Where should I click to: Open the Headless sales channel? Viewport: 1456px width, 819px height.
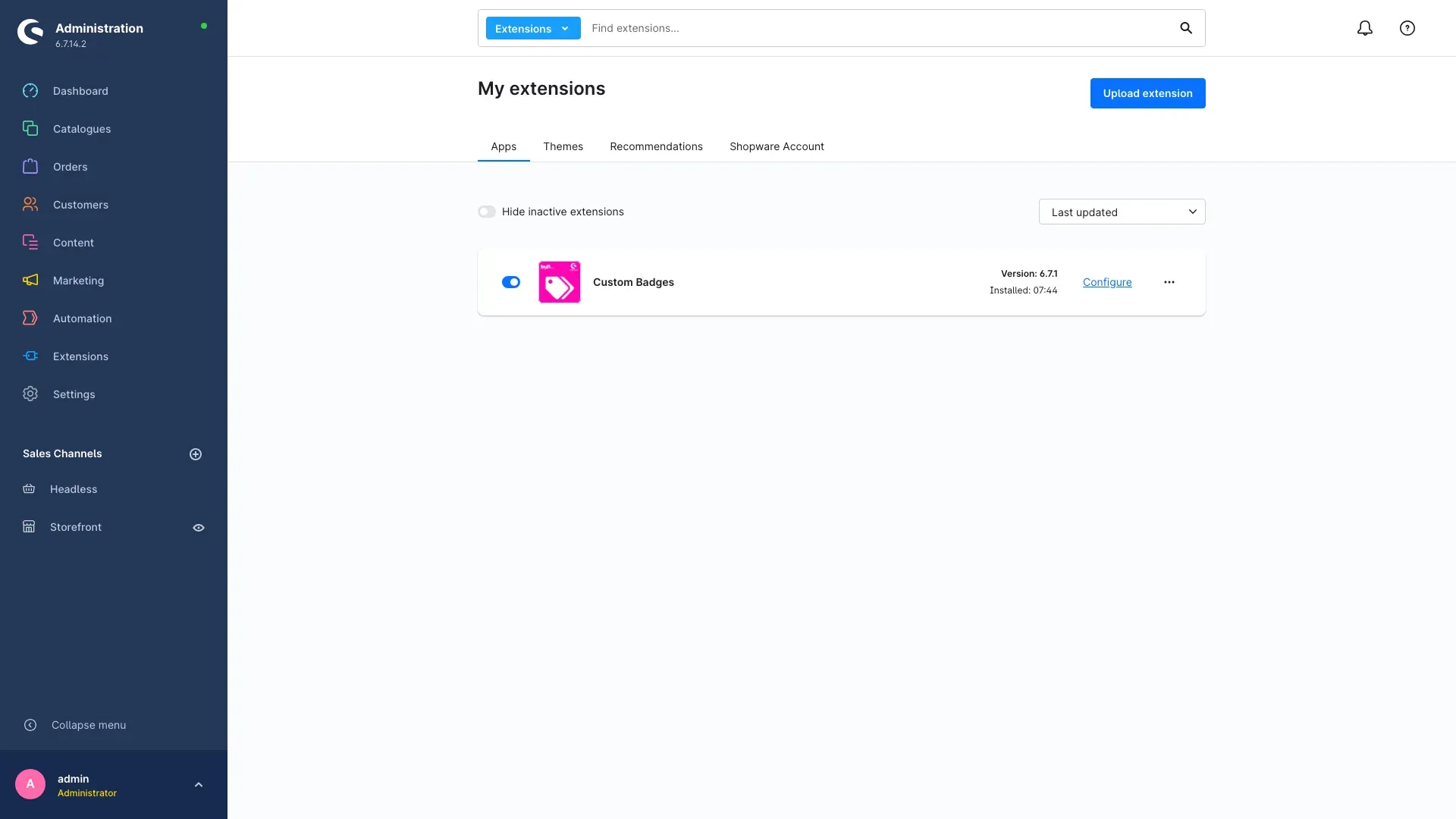pos(74,489)
